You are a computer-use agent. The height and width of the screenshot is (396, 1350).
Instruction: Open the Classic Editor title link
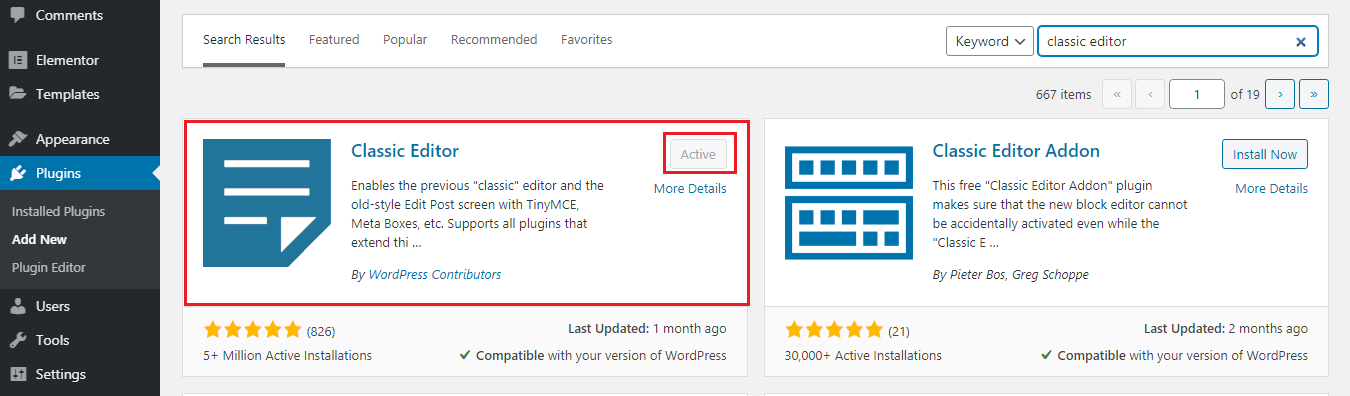(x=405, y=151)
